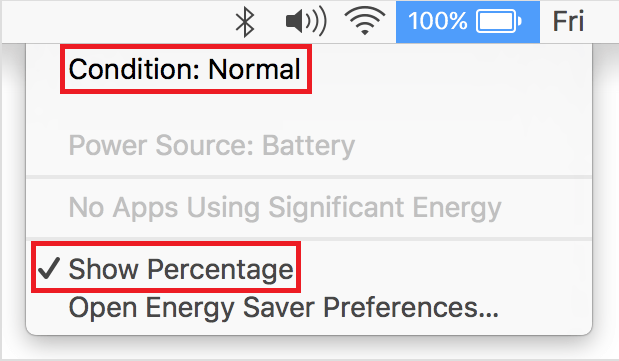This screenshot has width=619, height=361.
Task: Toggle the Show Percentage option
Action: click(x=166, y=269)
